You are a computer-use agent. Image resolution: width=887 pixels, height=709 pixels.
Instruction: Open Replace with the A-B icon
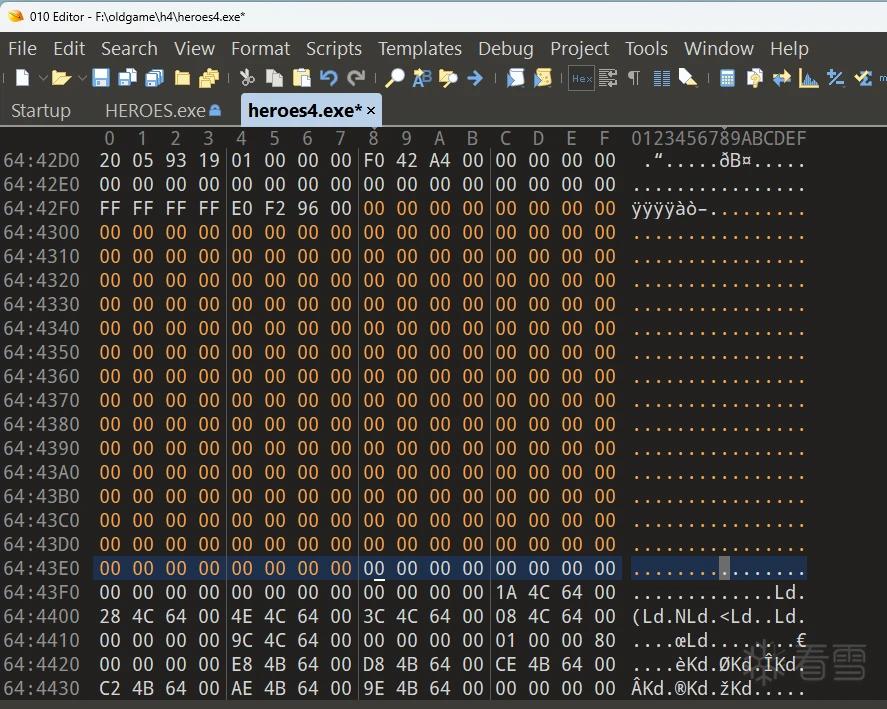(422, 78)
